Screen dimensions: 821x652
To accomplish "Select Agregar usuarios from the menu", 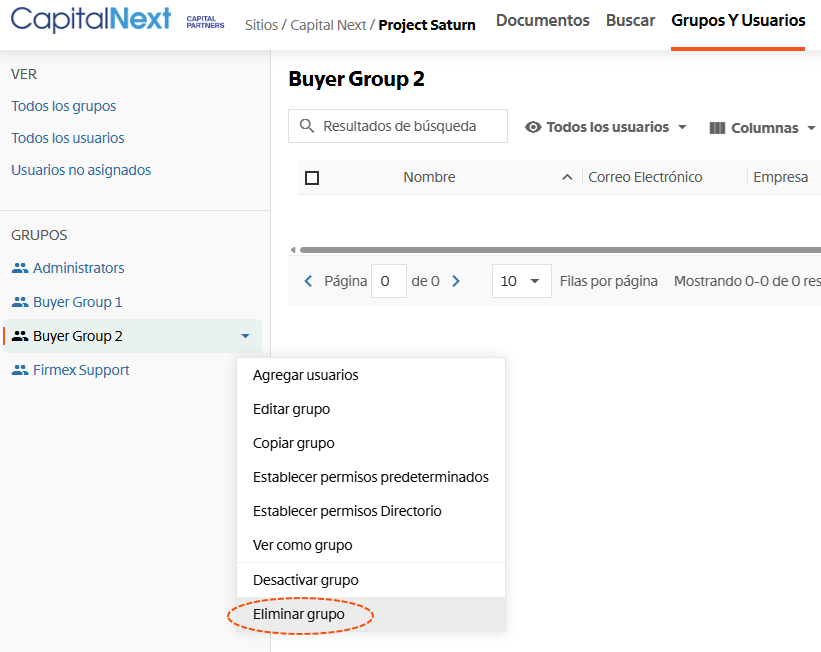I will 371,375.
